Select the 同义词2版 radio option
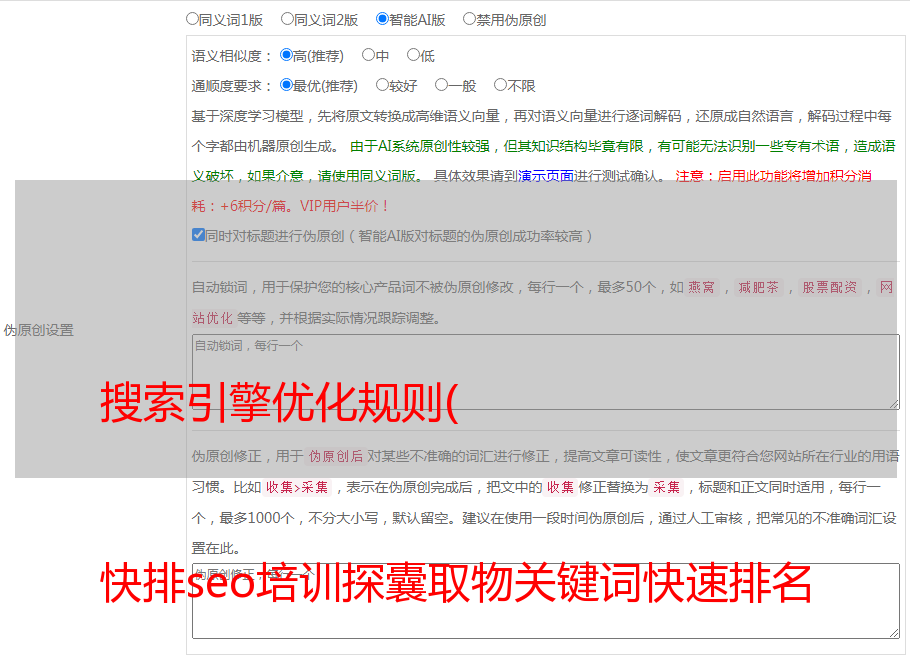This screenshot has height=658, width=911. 287,19
